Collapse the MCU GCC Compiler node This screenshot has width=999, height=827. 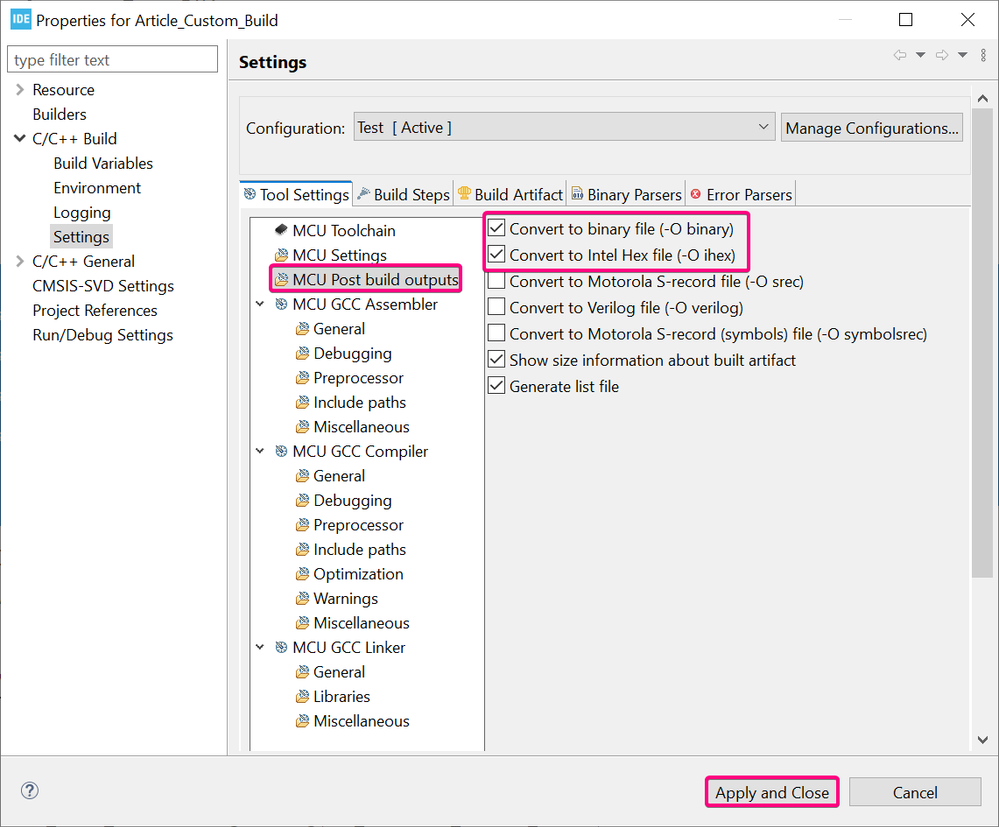pos(260,452)
